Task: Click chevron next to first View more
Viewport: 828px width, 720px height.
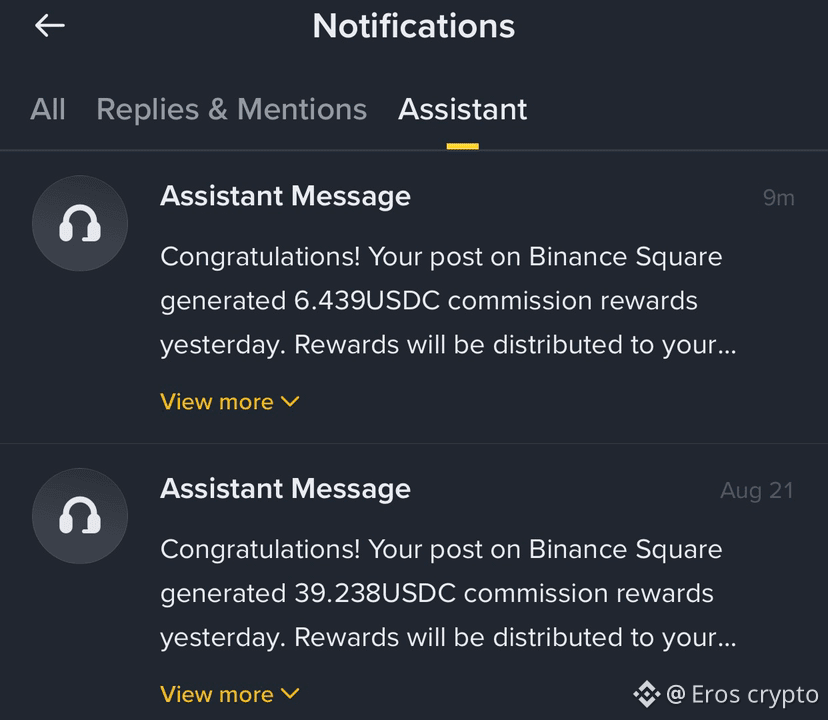Action: [x=290, y=402]
